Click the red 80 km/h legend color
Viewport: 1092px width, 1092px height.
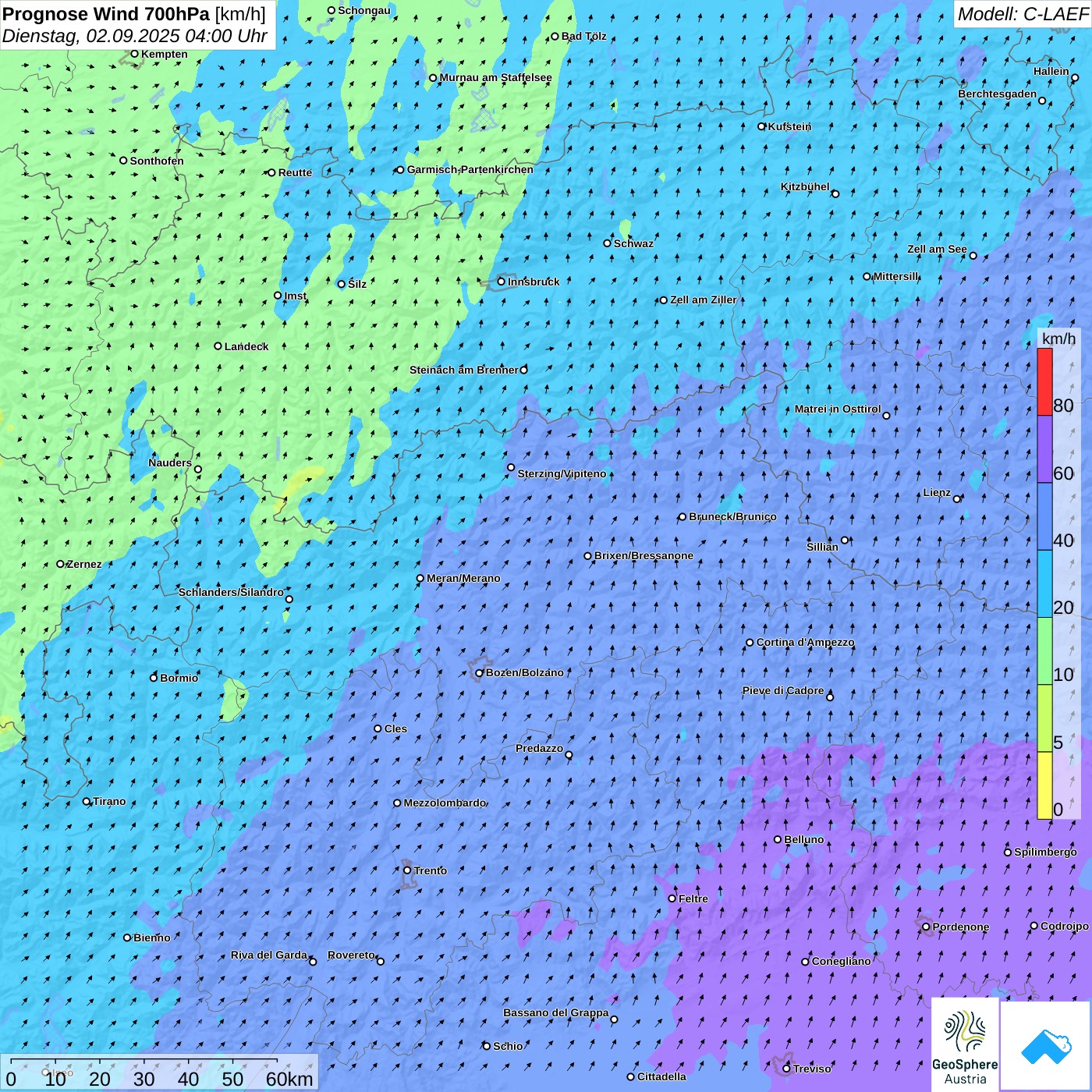click(1044, 381)
